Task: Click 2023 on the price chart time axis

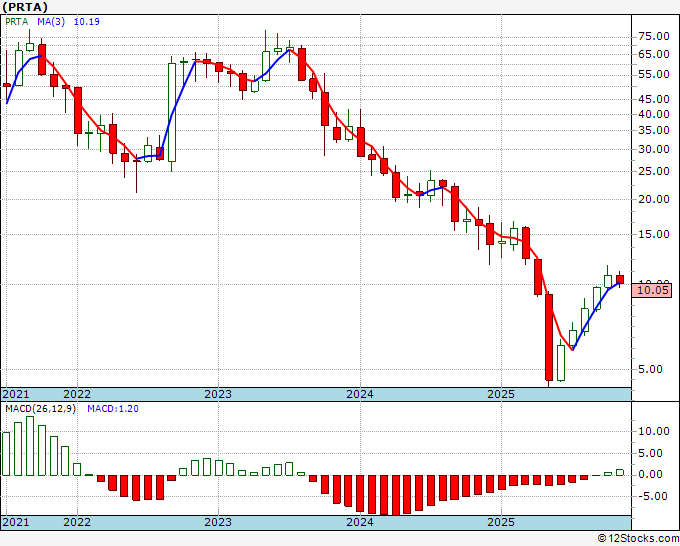Action: point(218,394)
